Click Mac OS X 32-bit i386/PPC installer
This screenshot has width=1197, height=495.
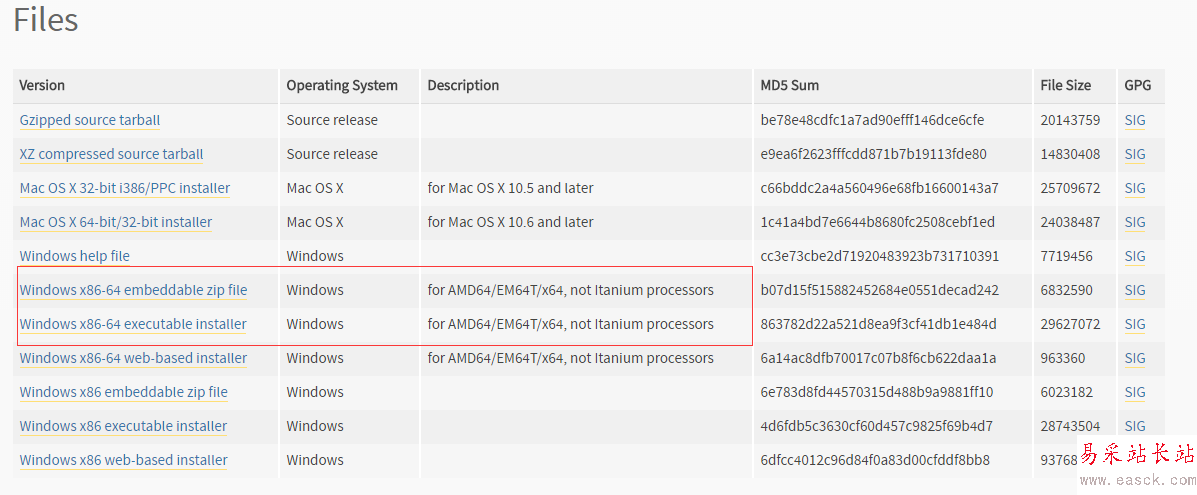(x=125, y=188)
